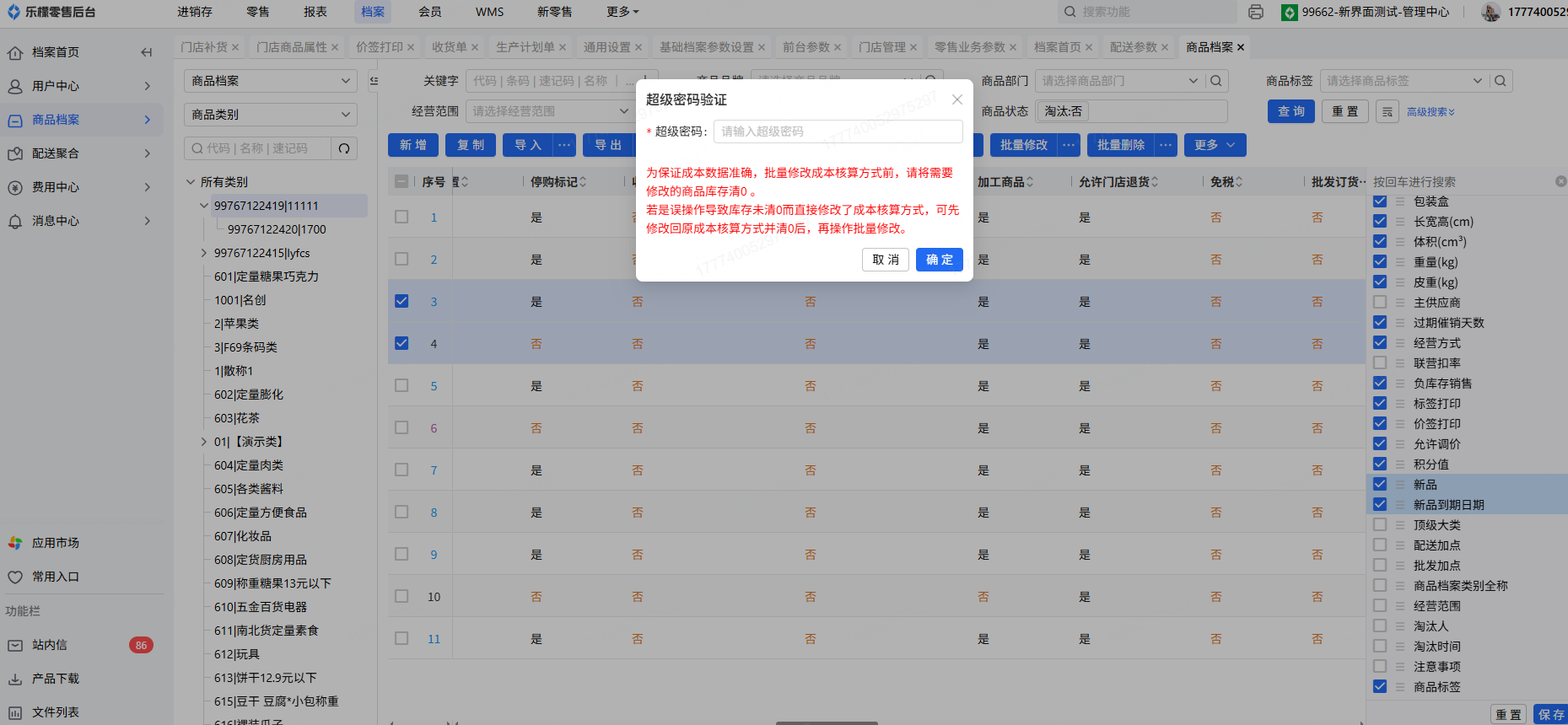1568x725 pixels.
Task: Click the 文件列表 icon
Action: [15, 712]
